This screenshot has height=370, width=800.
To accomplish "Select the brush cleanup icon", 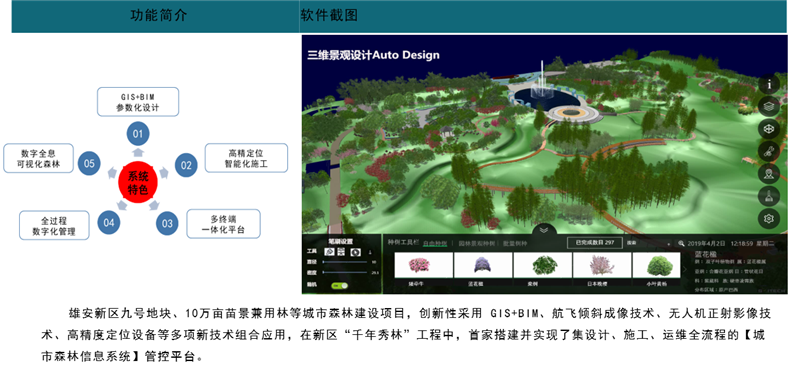I will point(769,196).
